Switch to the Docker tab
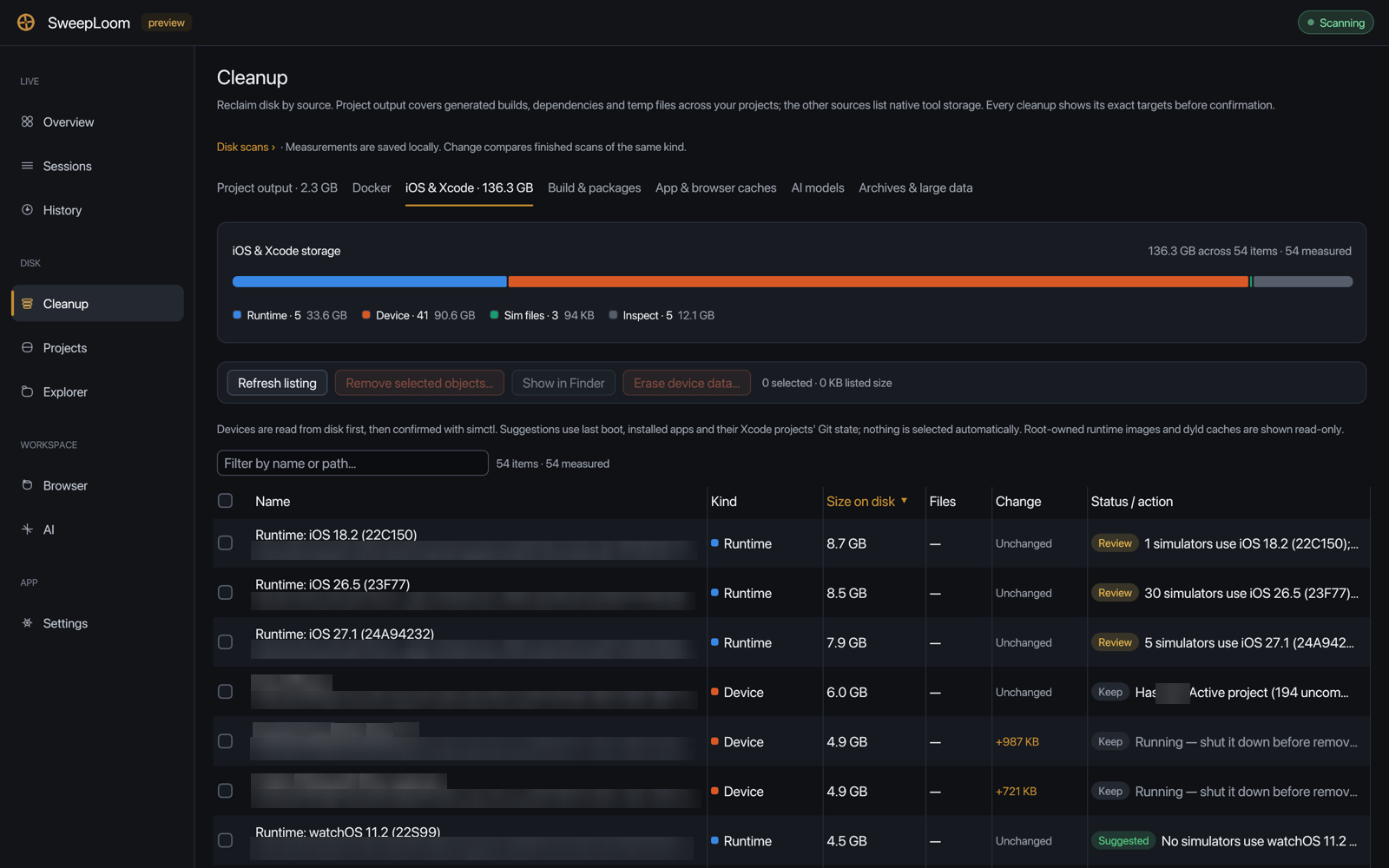 pyautogui.click(x=372, y=187)
